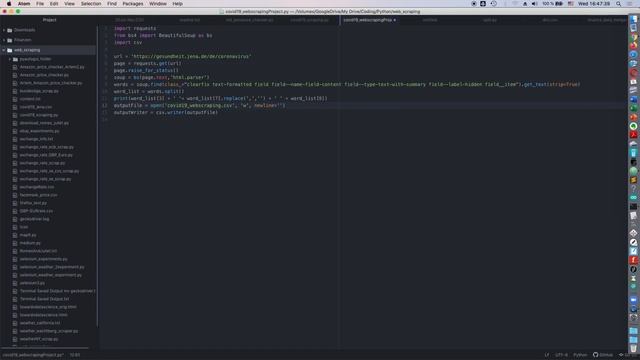Expand the Downloads folder in the tree

coord(4,30)
